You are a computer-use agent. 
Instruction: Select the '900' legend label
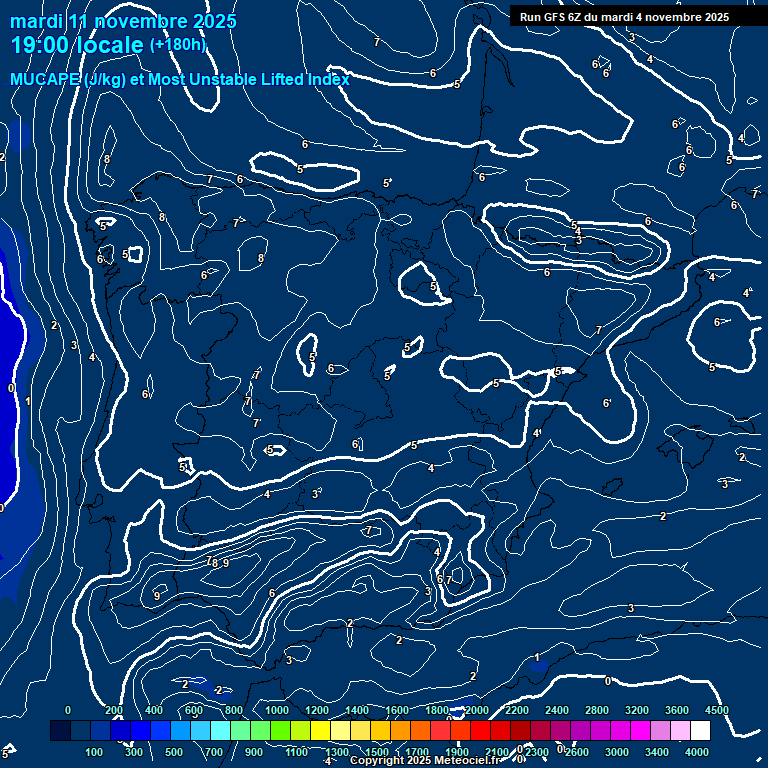pos(254,752)
